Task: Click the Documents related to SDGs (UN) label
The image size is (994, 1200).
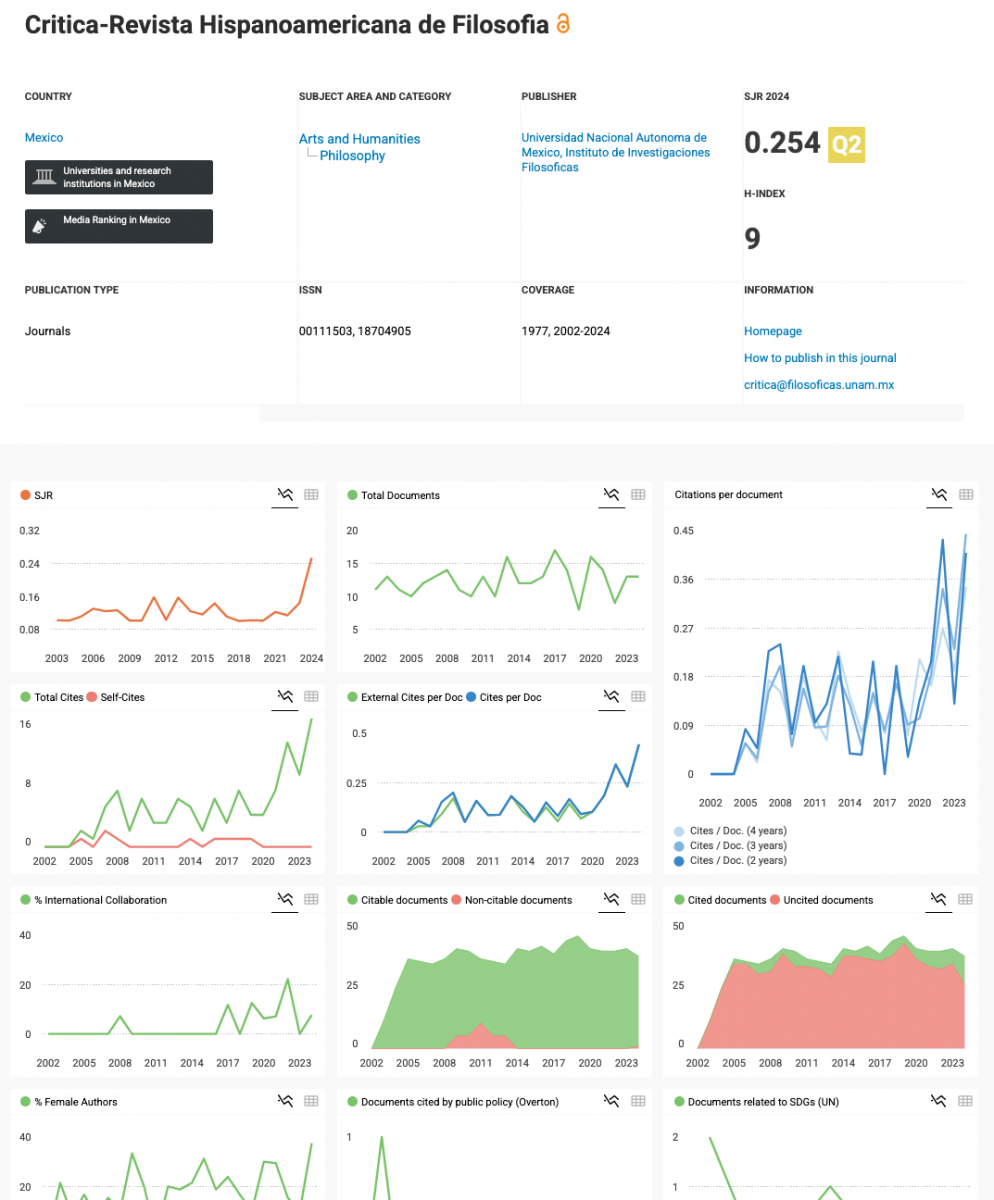Action: 763,1102
